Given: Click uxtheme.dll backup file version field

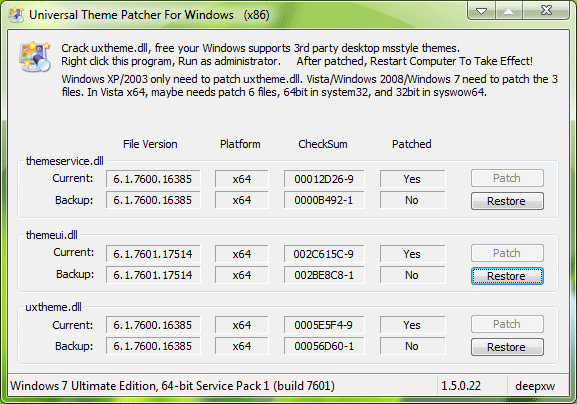Looking at the screenshot, I should [153, 346].
